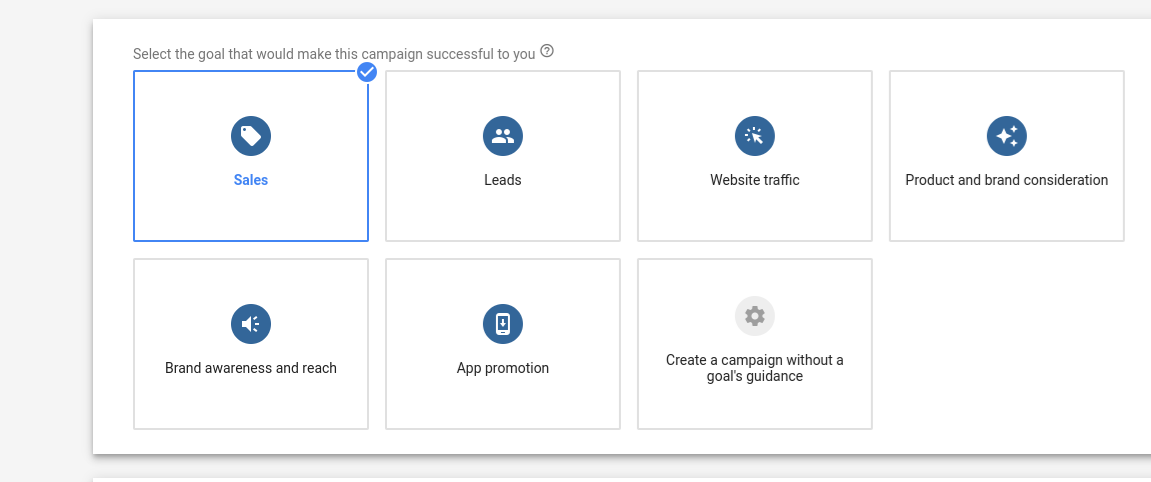Click the Website traffic cursor icon
The image size is (1151, 482).
755,136
